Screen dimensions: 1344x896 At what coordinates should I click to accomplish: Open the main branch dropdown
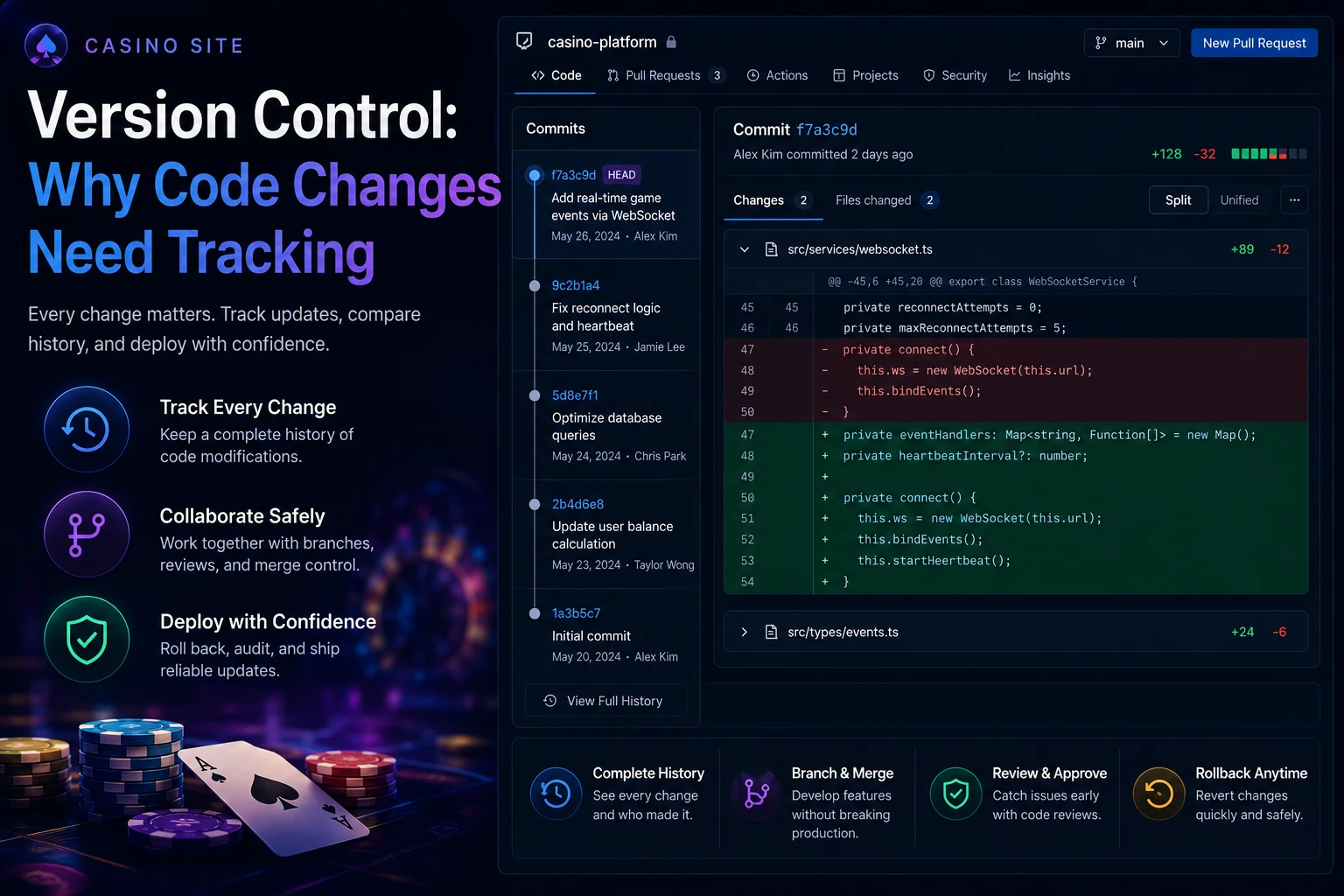click(1131, 43)
